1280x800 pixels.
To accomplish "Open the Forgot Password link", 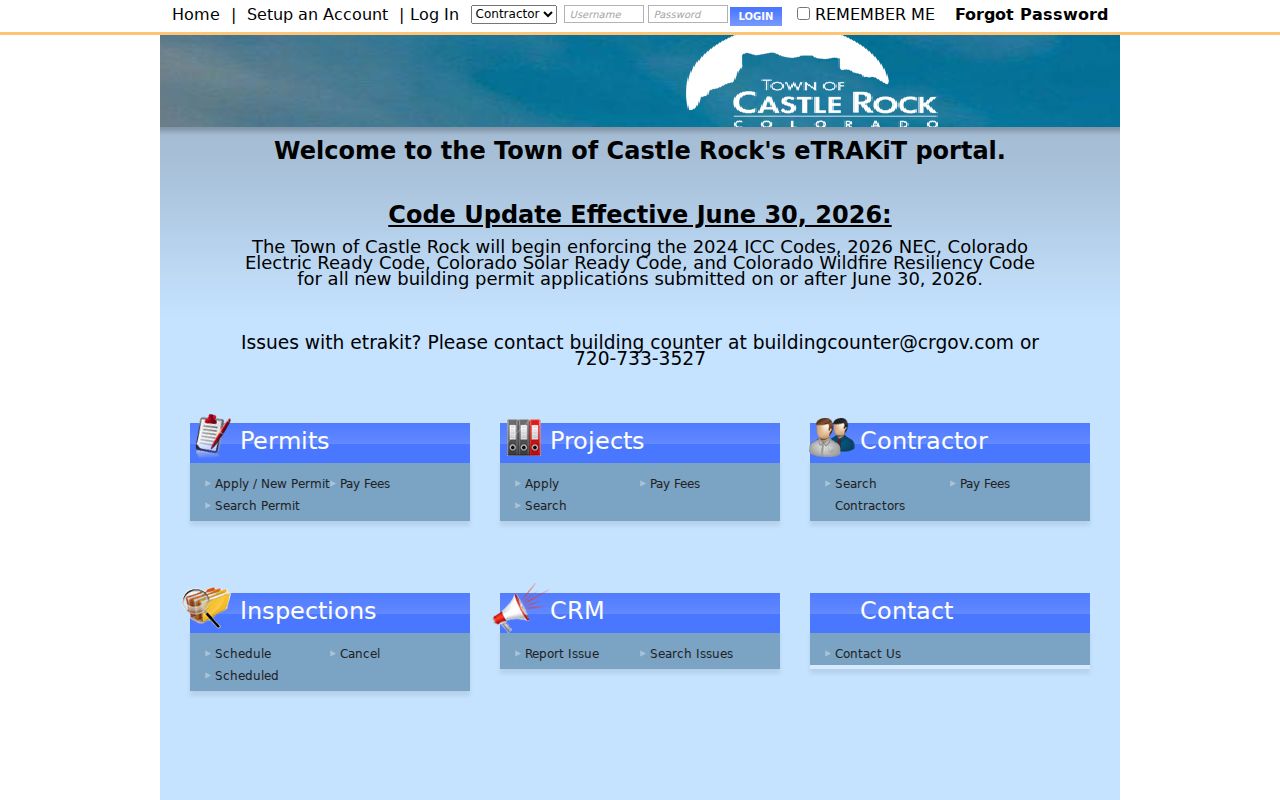I will [x=1031, y=14].
